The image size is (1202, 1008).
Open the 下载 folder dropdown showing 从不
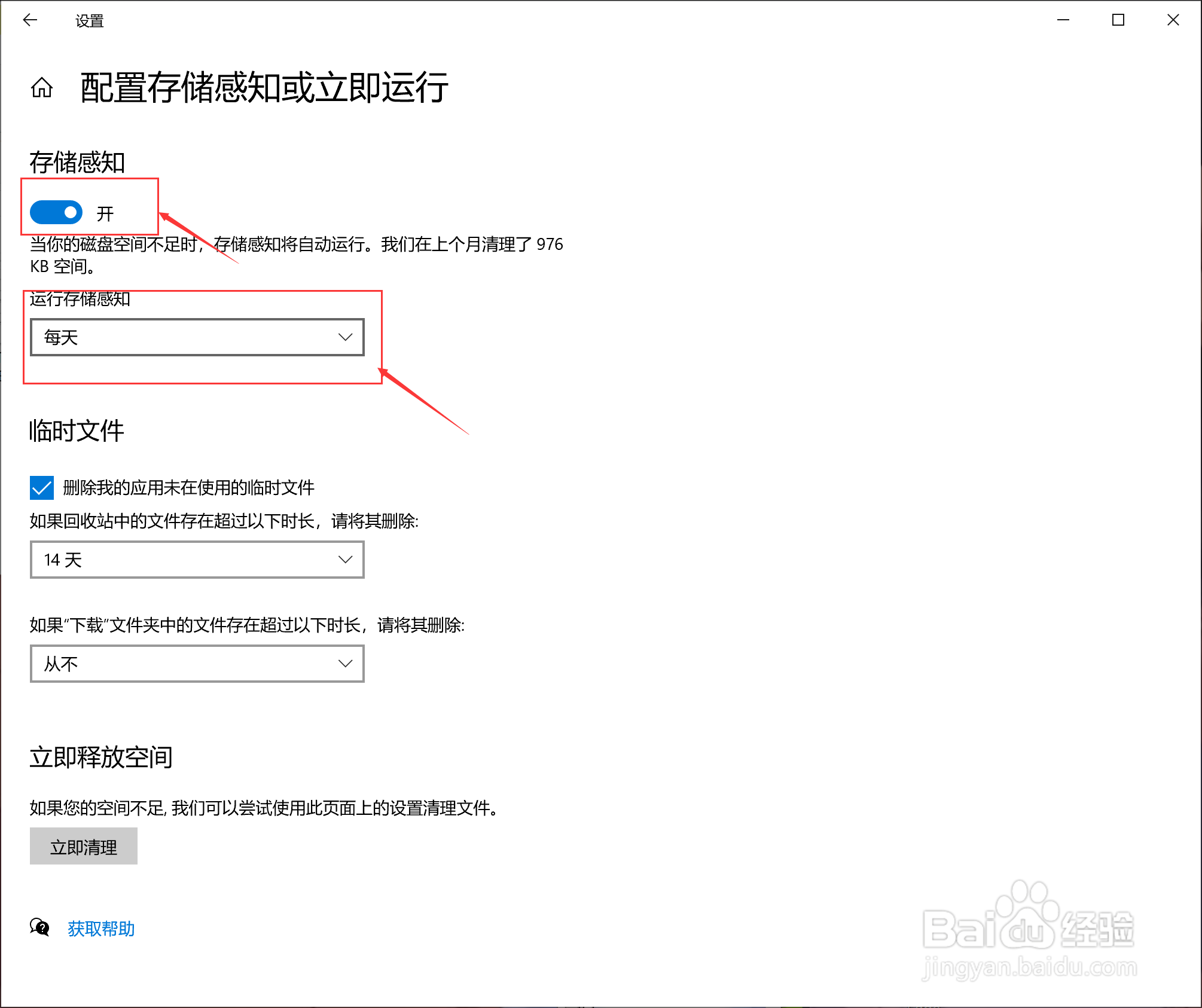197,664
